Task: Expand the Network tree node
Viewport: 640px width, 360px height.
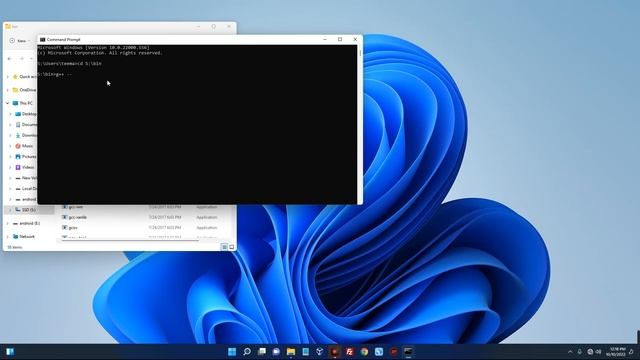Action: click(x=7, y=236)
